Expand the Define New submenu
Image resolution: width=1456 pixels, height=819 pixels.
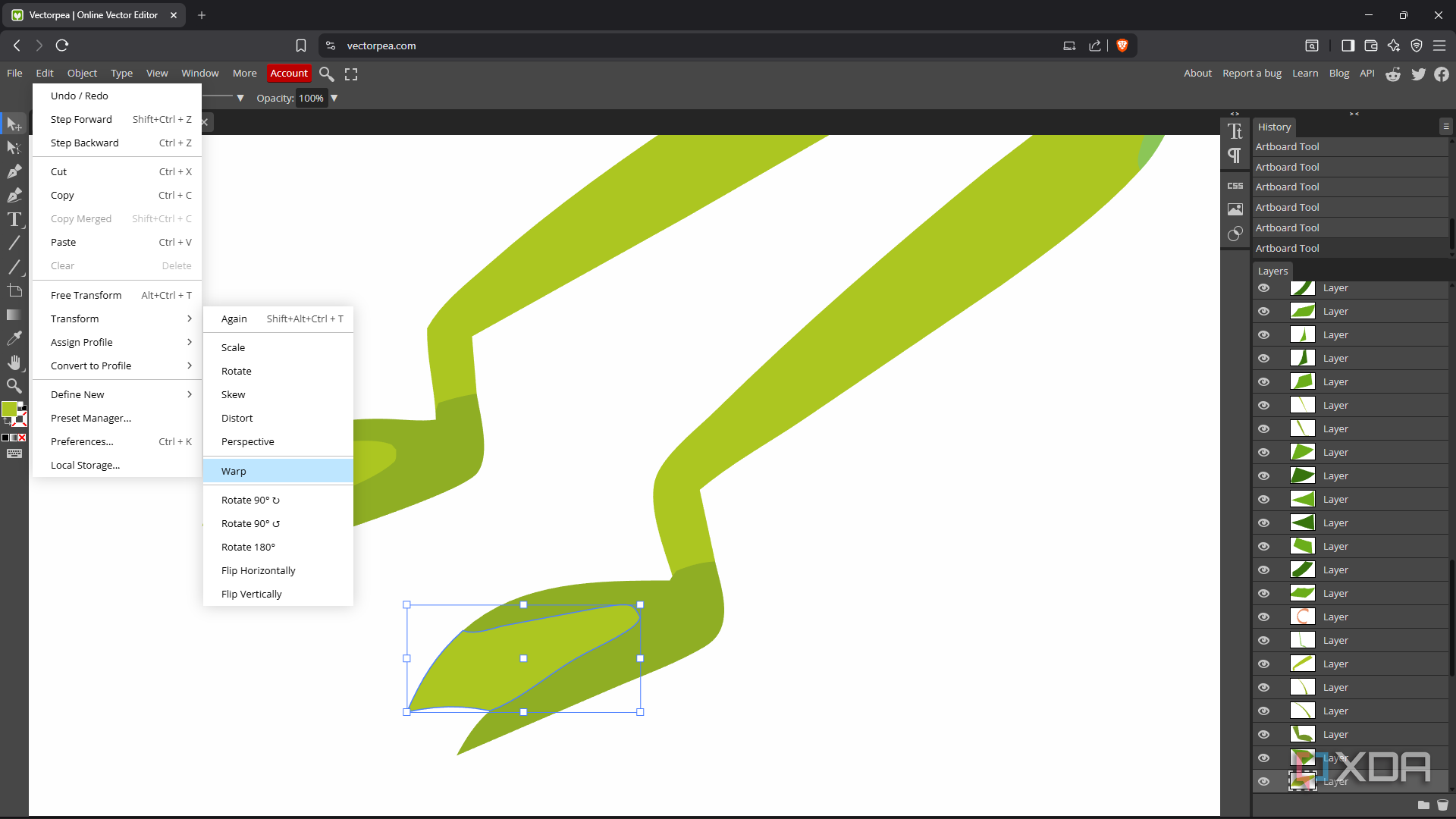(x=118, y=394)
